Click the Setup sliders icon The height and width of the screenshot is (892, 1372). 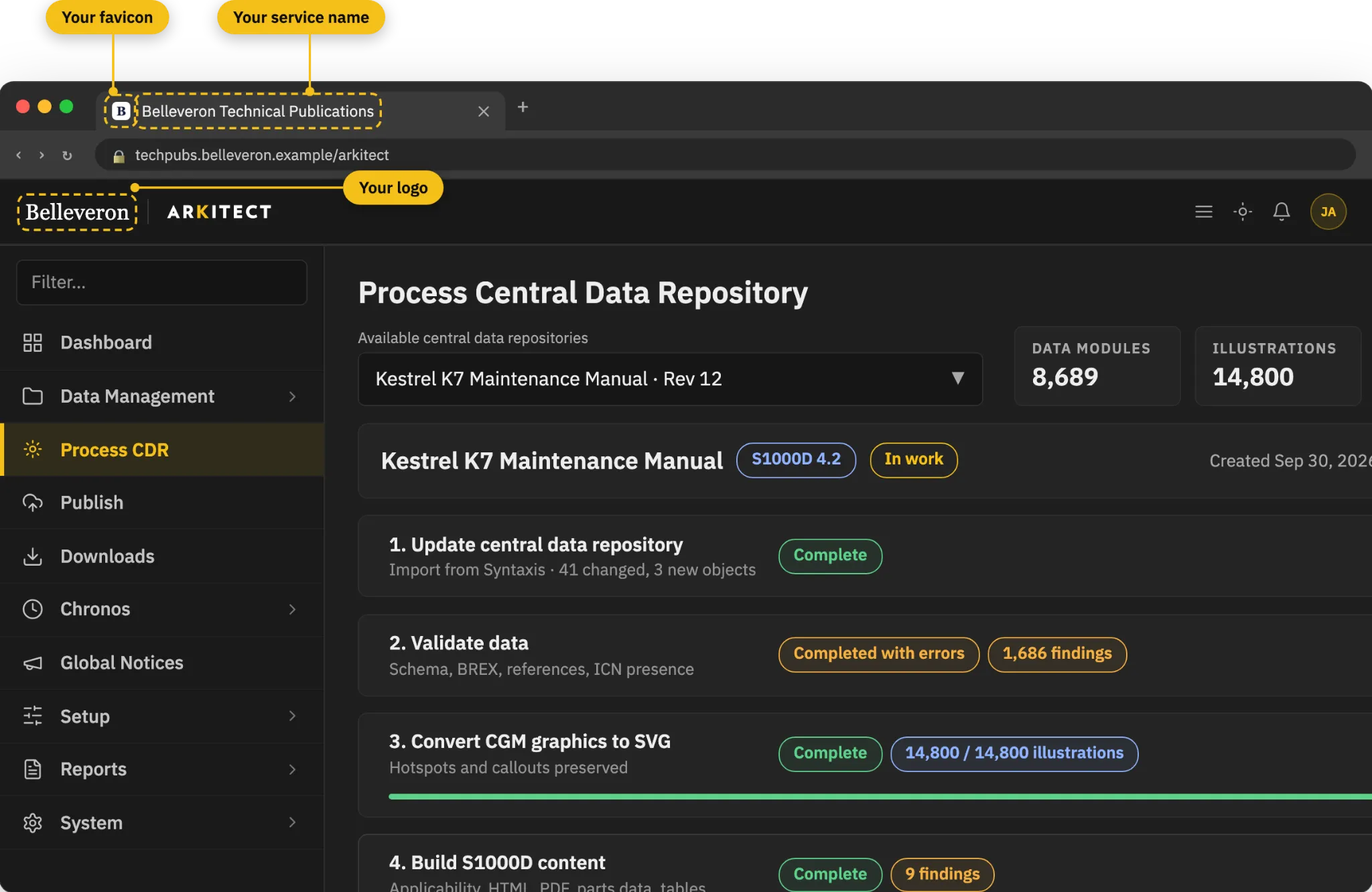click(32, 716)
